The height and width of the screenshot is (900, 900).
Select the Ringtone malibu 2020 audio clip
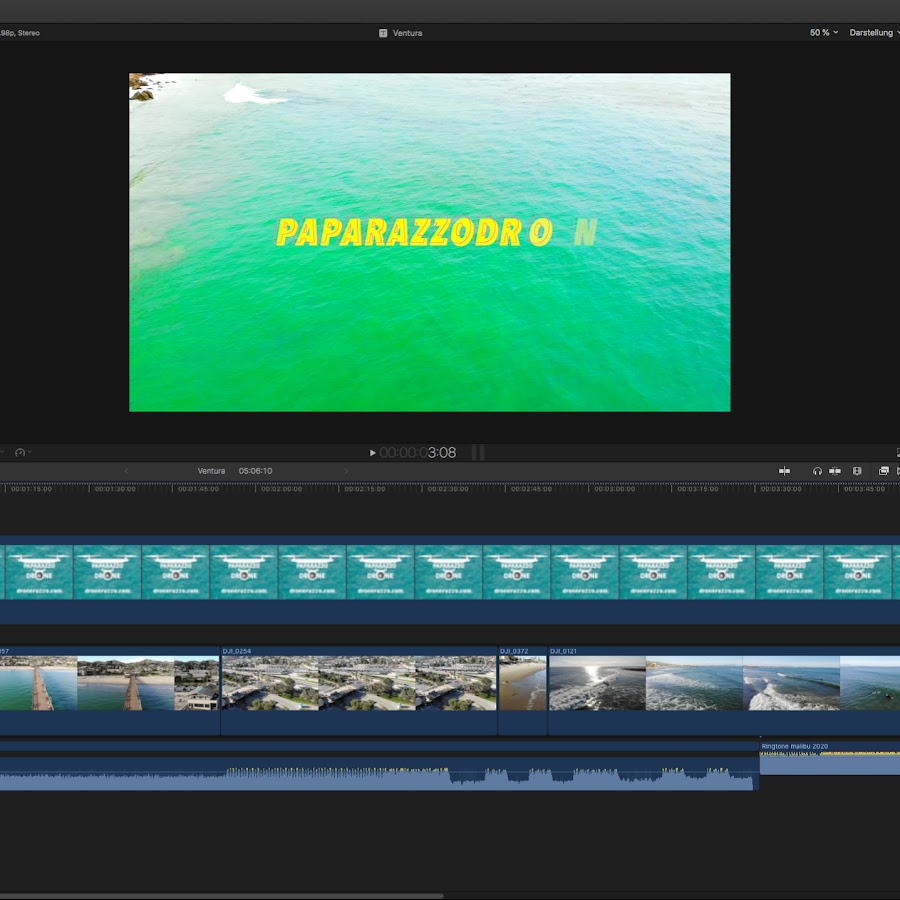(830, 758)
